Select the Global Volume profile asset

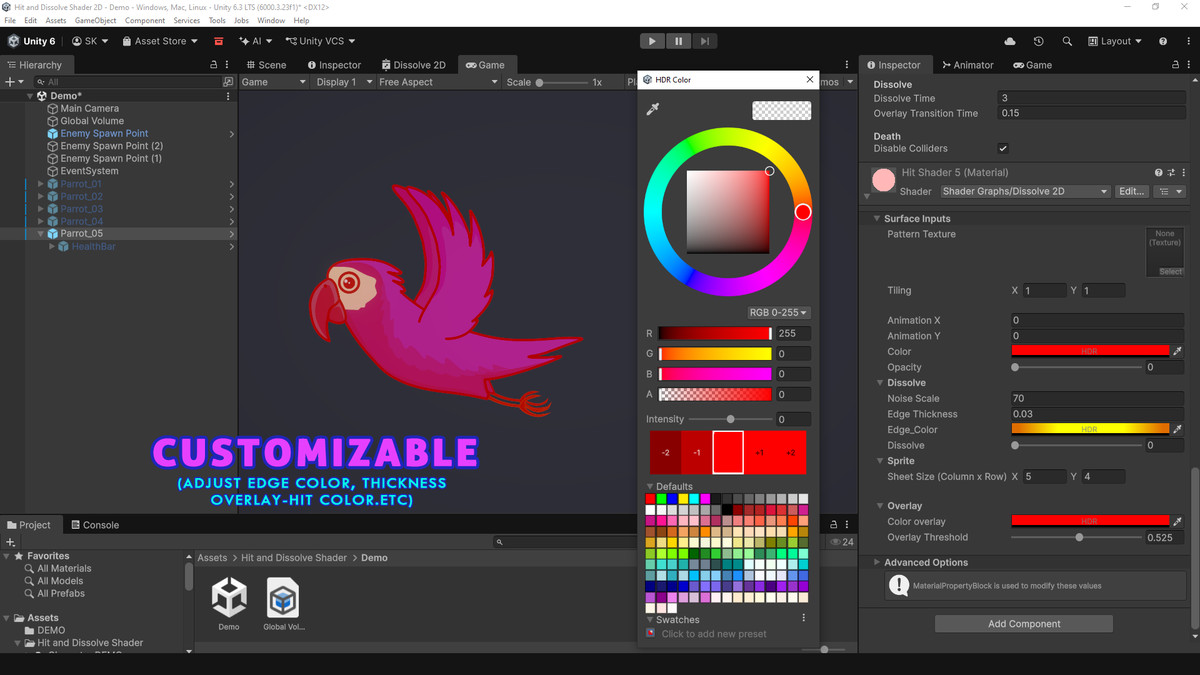(x=284, y=603)
